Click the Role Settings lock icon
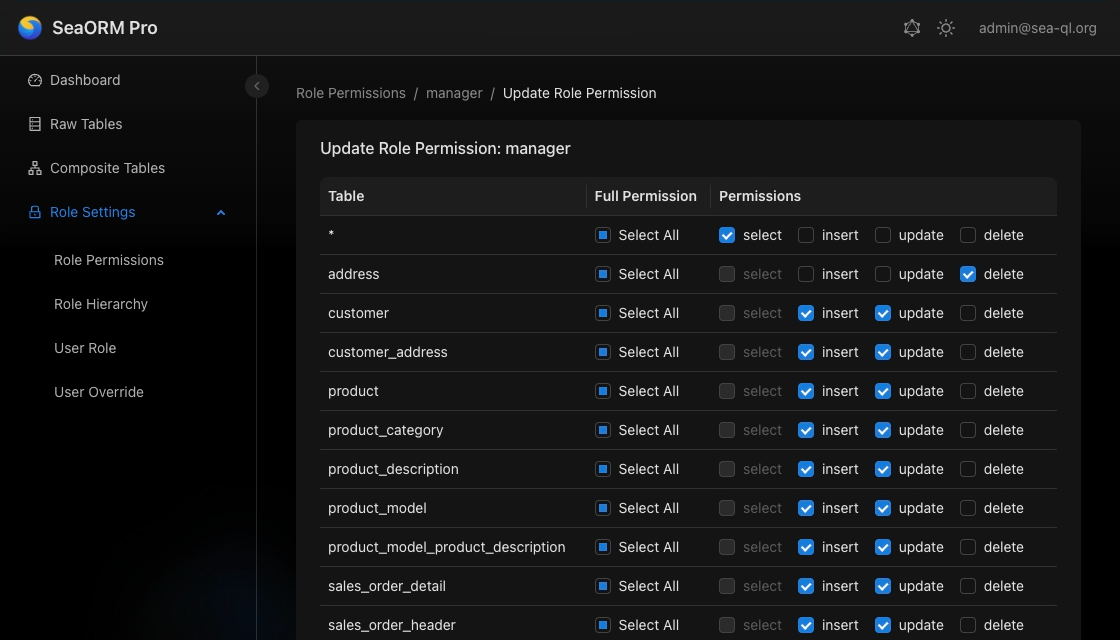 click(x=35, y=212)
